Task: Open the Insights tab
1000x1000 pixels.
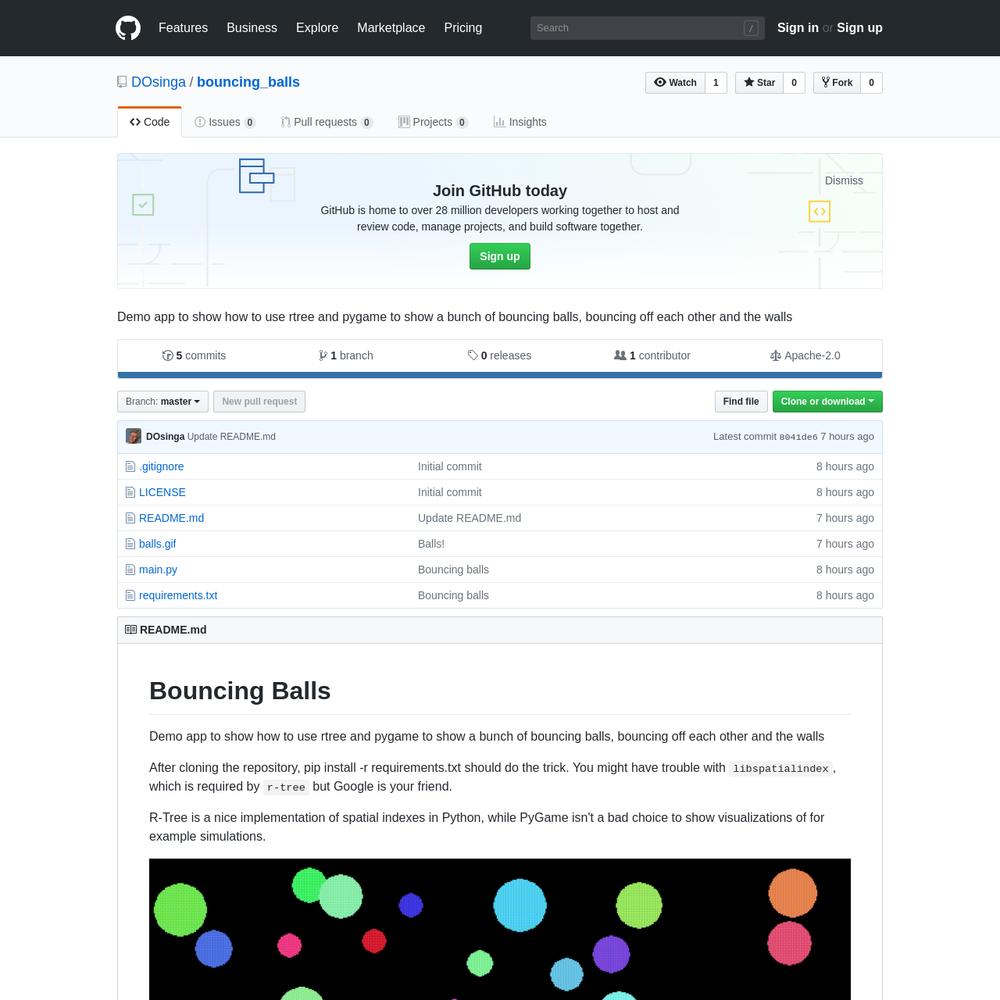Action: tap(520, 122)
